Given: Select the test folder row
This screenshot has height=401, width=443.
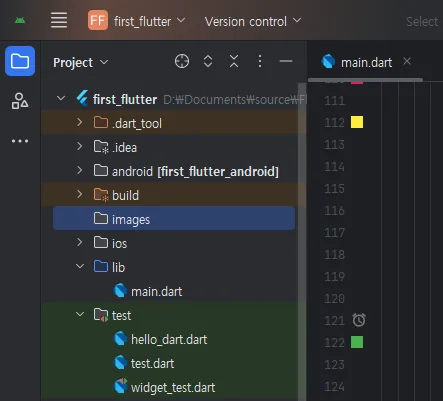Looking at the screenshot, I should (174, 315).
